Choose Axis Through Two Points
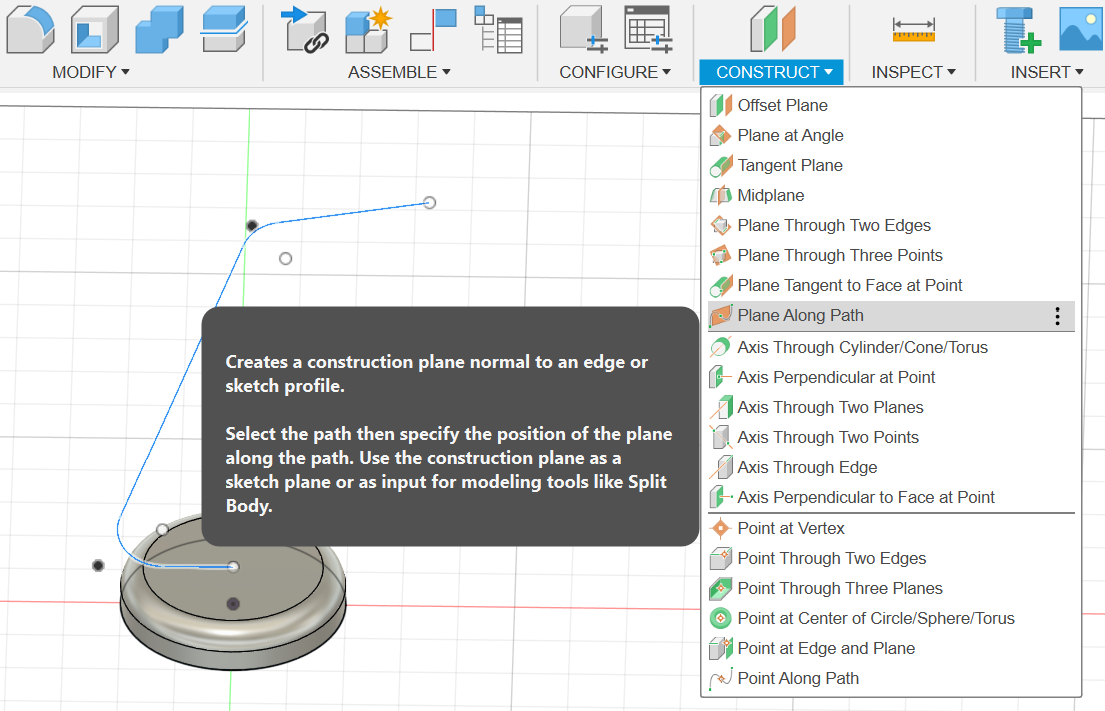Viewport: 1105px width, 711px height. click(827, 437)
